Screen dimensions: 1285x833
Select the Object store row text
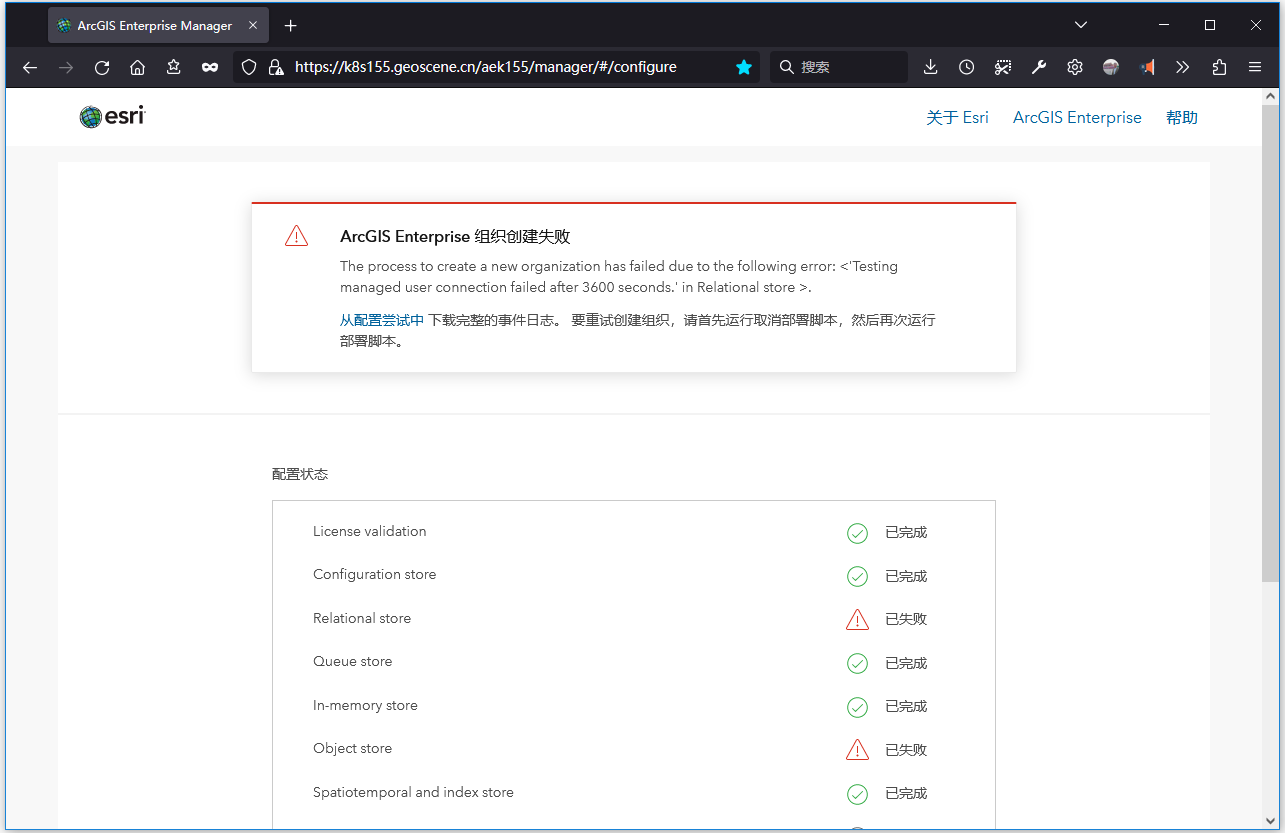coord(352,748)
